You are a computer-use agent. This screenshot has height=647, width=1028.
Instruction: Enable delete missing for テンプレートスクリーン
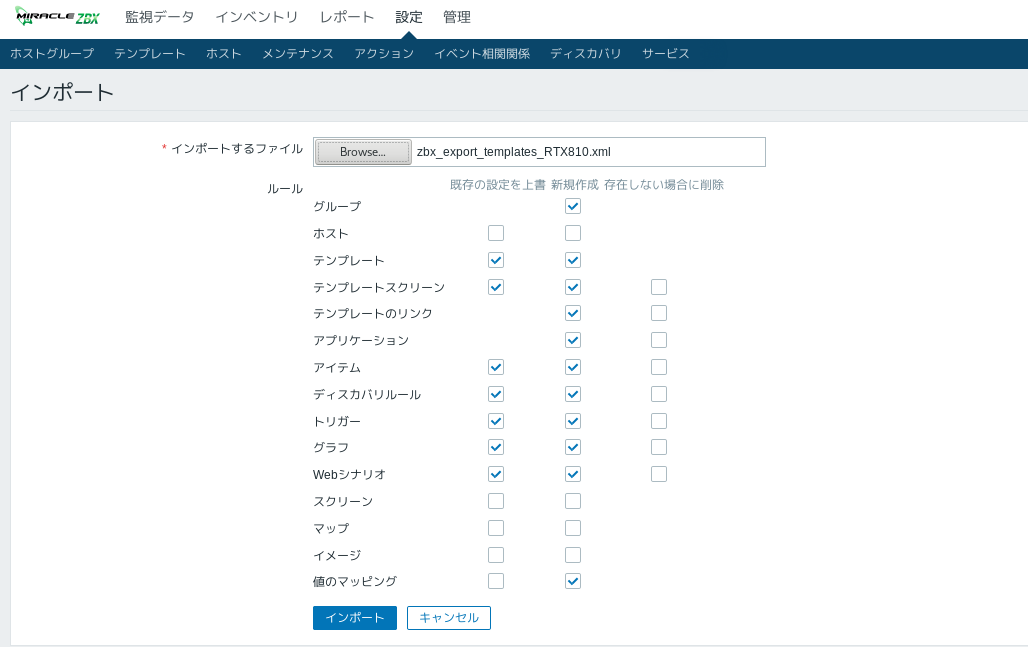coord(659,287)
